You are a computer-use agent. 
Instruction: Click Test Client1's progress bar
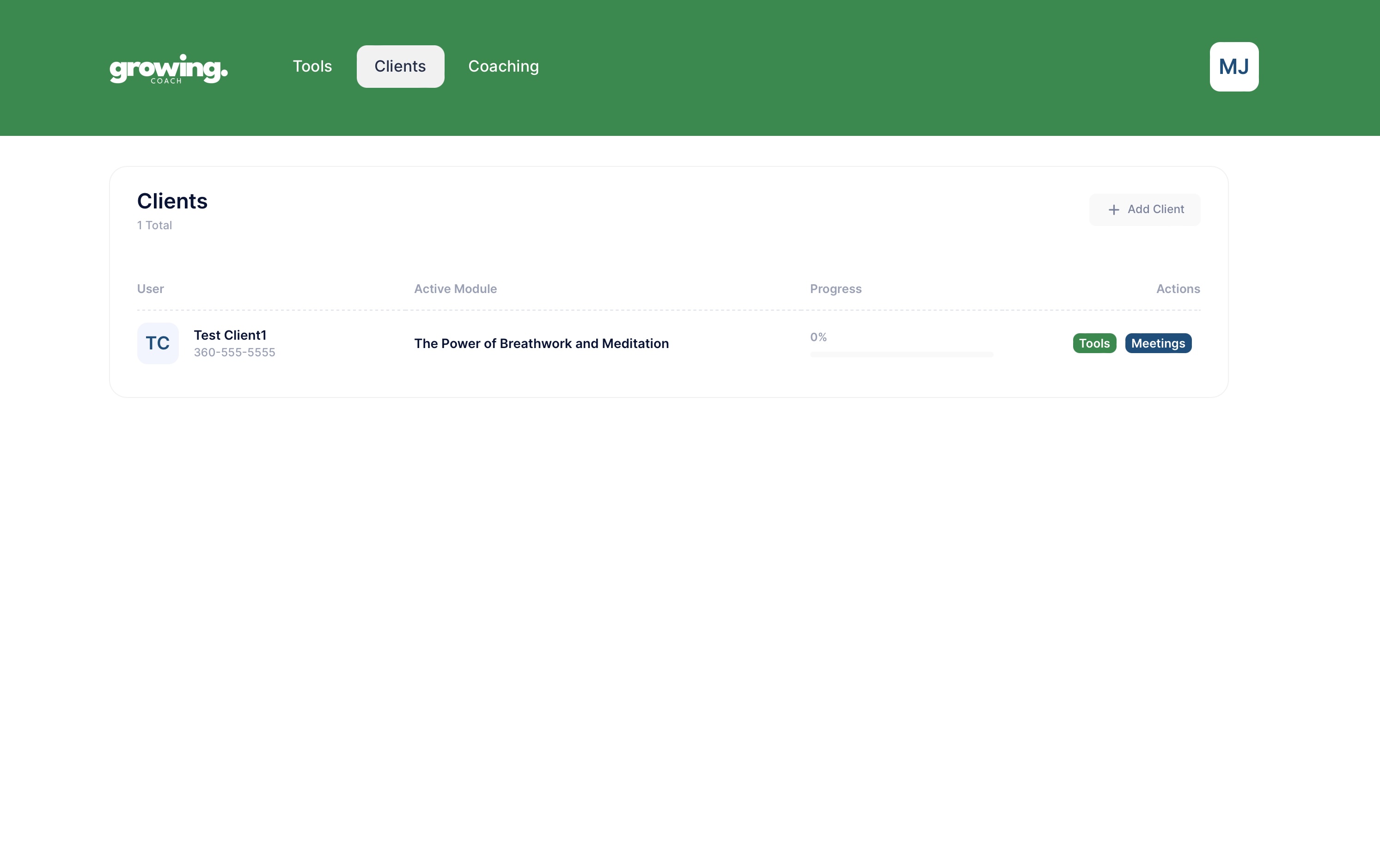(x=902, y=355)
